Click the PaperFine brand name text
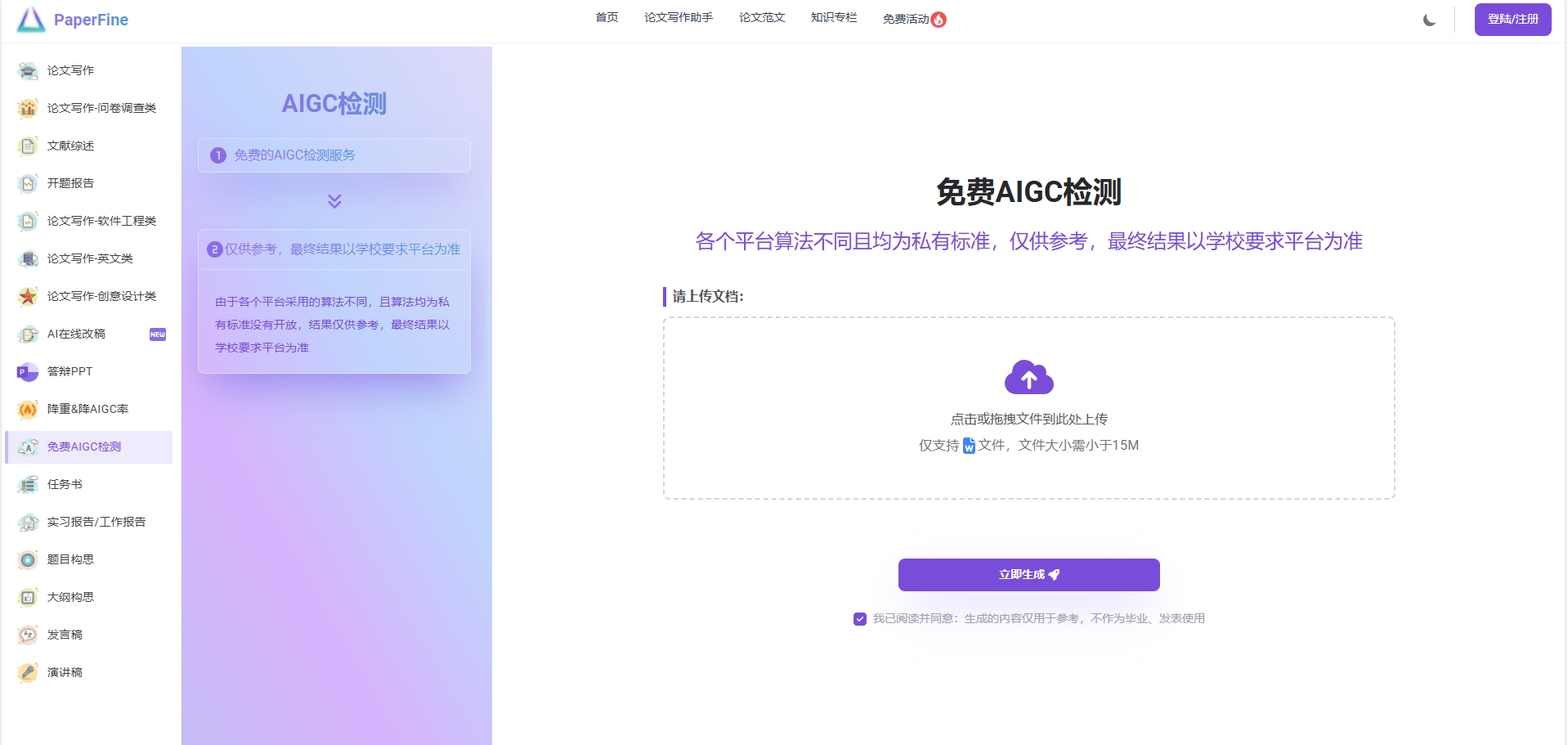The height and width of the screenshot is (745, 1568). [91, 20]
